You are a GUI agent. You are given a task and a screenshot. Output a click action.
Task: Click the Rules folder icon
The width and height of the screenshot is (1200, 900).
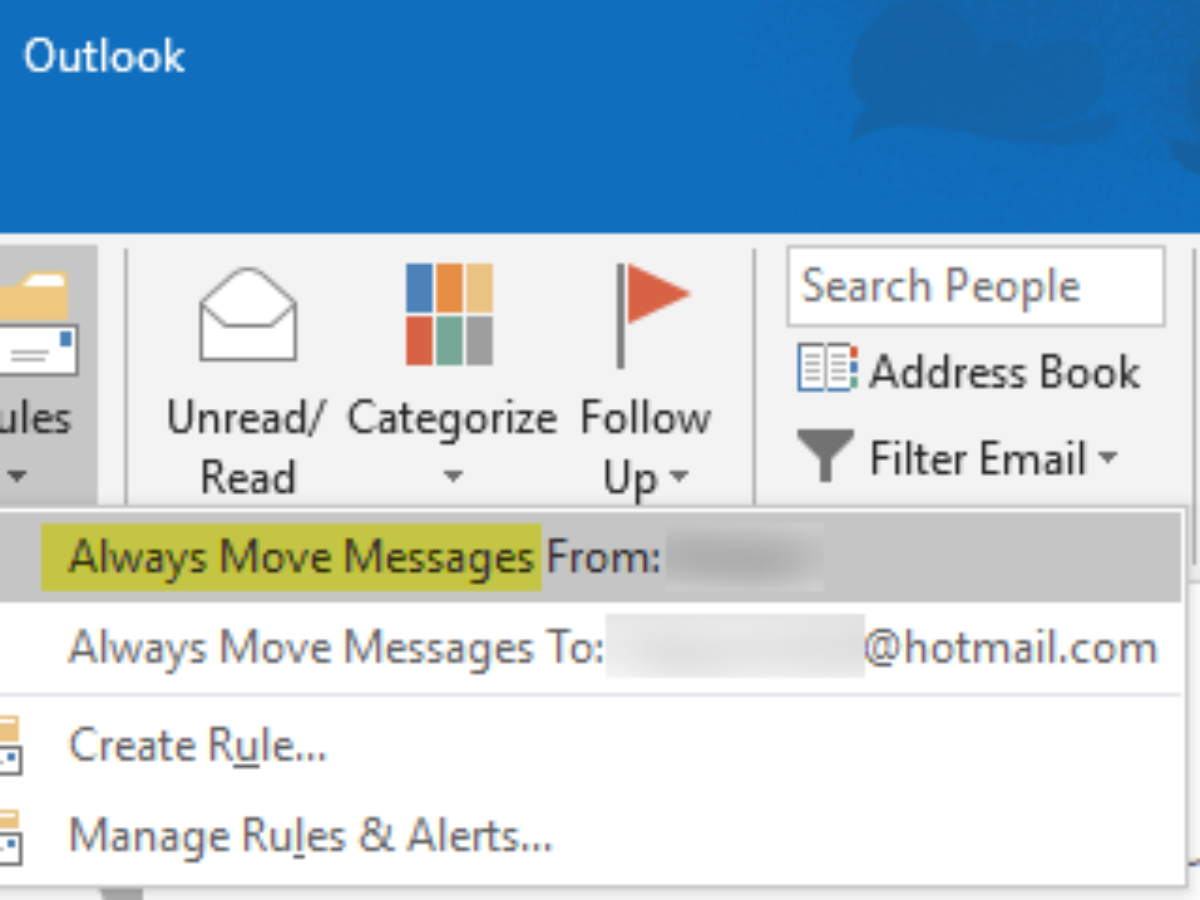(x=38, y=322)
